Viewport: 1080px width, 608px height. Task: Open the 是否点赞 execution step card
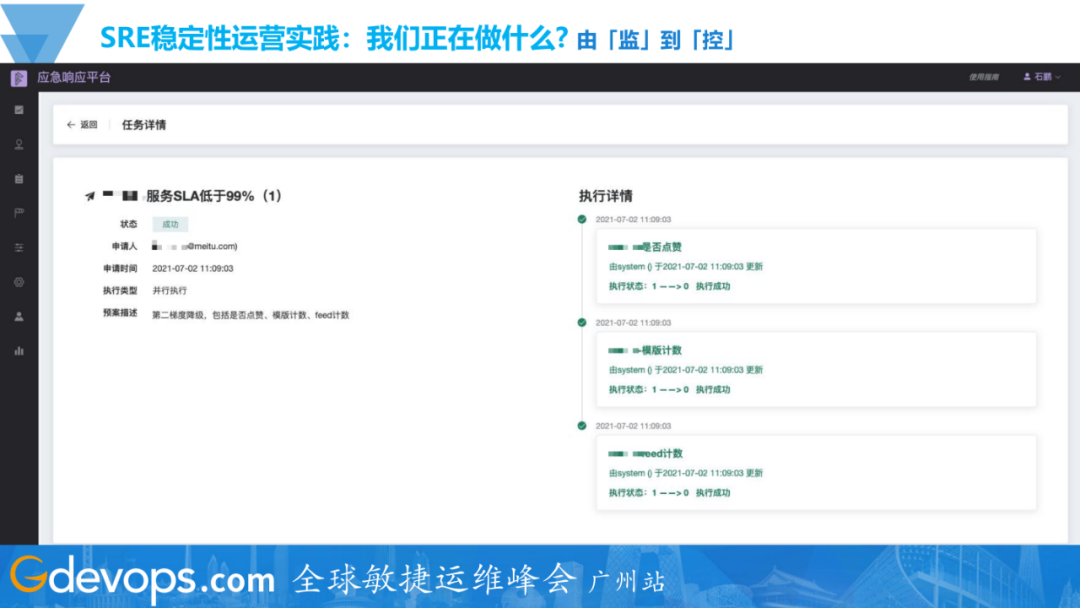(x=816, y=266)
